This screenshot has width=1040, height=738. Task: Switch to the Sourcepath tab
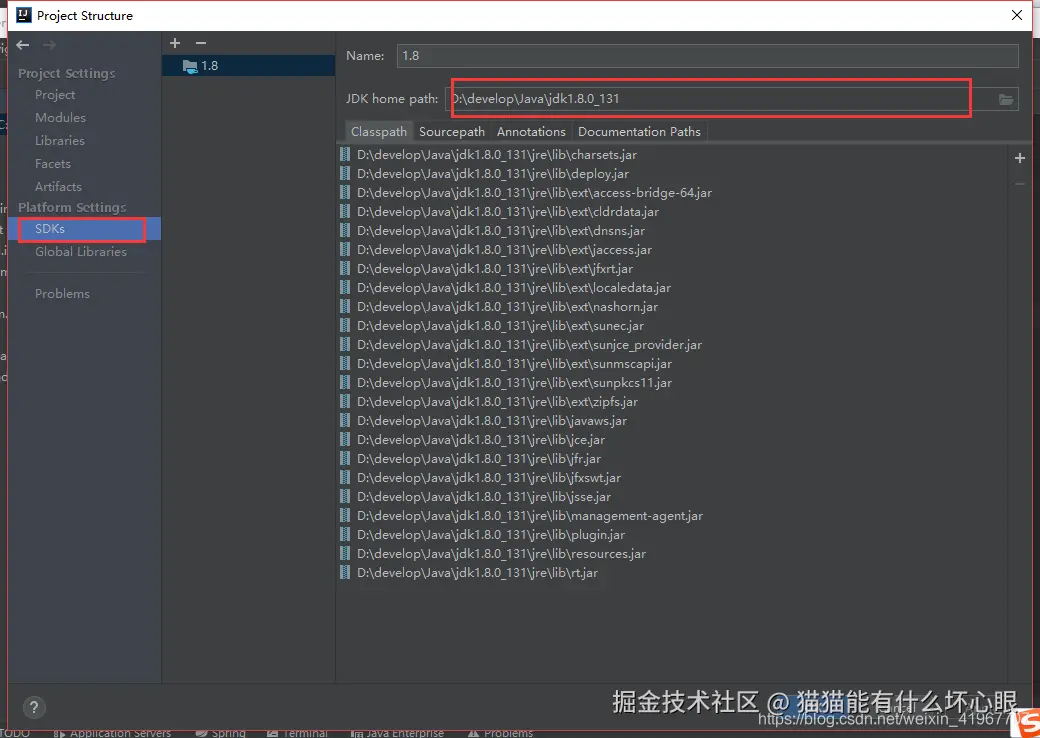pyautogui.click(x=452, y=131)
